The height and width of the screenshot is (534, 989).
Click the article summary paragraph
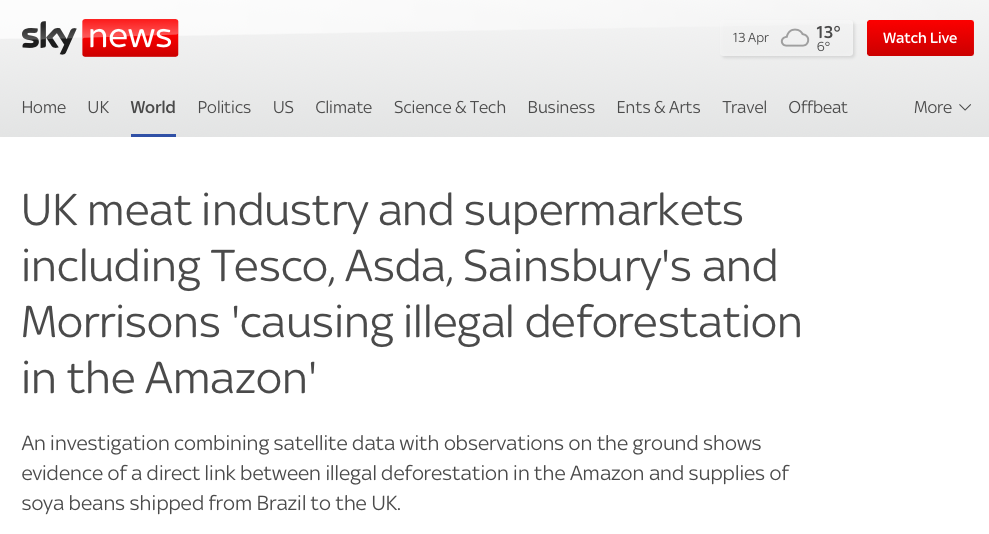(x=405, y=473)
